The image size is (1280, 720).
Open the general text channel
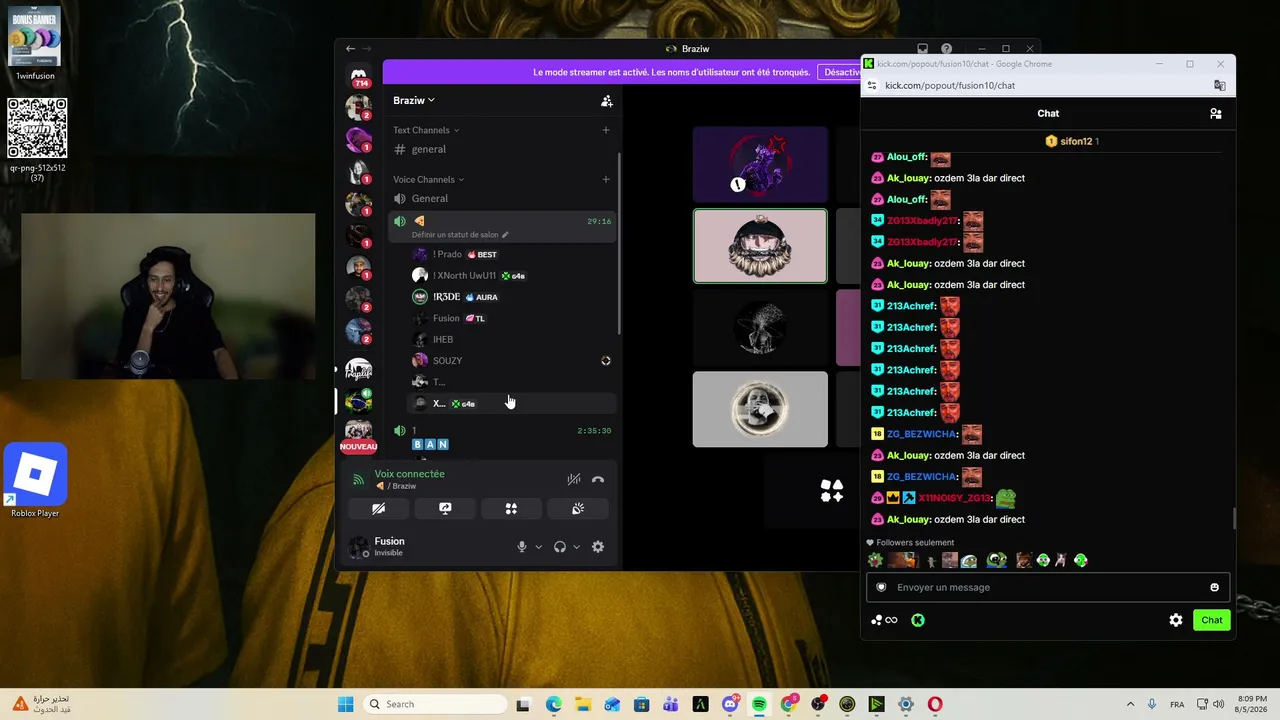[x=500, y=150]
